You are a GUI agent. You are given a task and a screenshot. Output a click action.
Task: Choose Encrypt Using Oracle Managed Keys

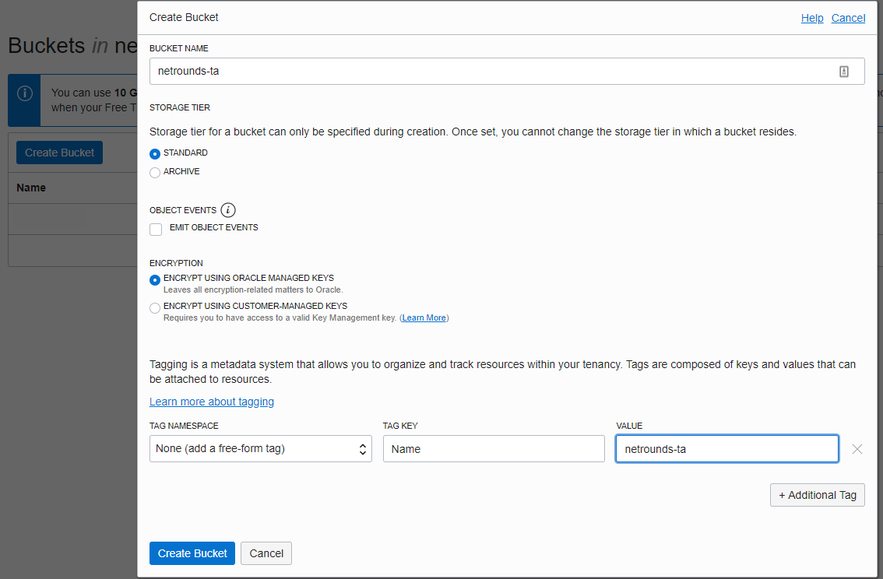[155, 280]
